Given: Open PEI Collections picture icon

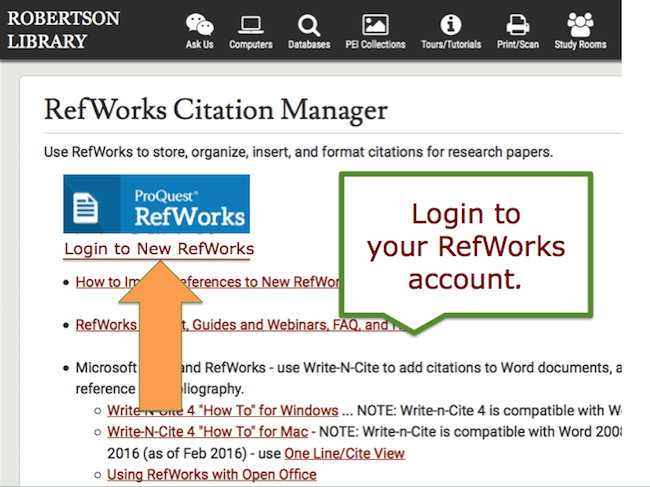Looking at the screenshot, I should 375,25.
